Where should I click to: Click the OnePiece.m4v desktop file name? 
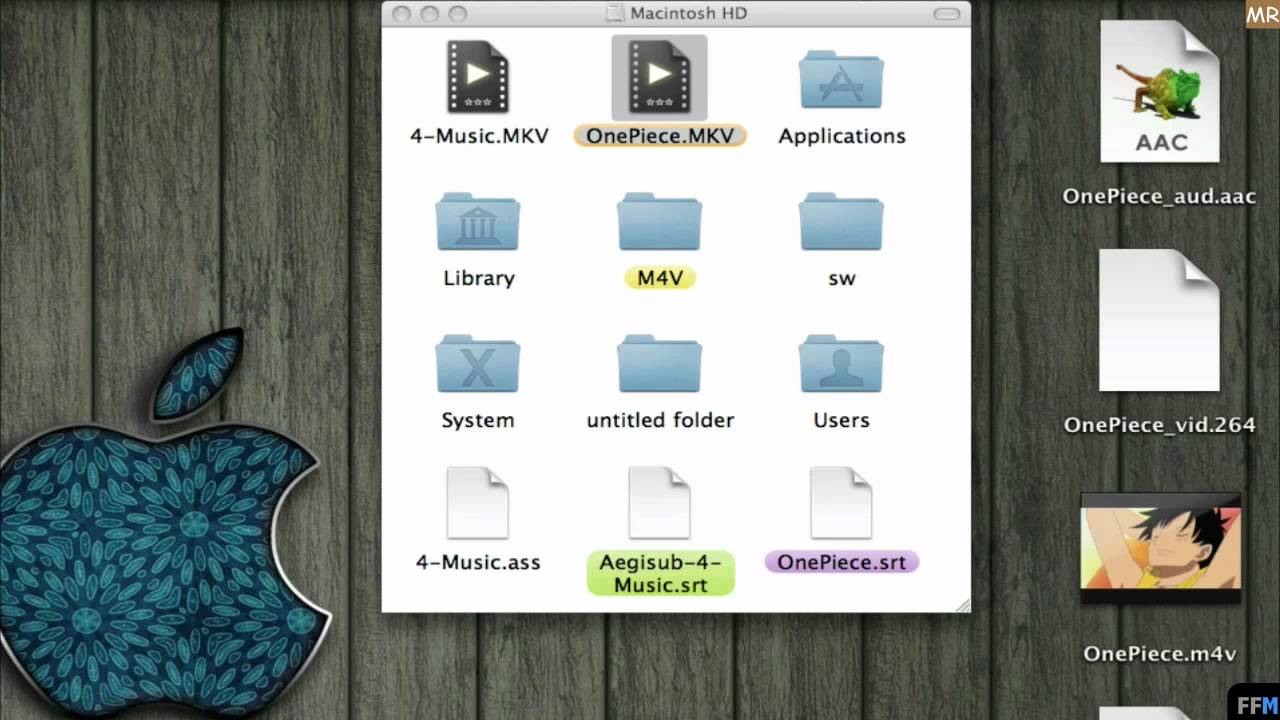pyautogui.click(x=1160, y=654)
